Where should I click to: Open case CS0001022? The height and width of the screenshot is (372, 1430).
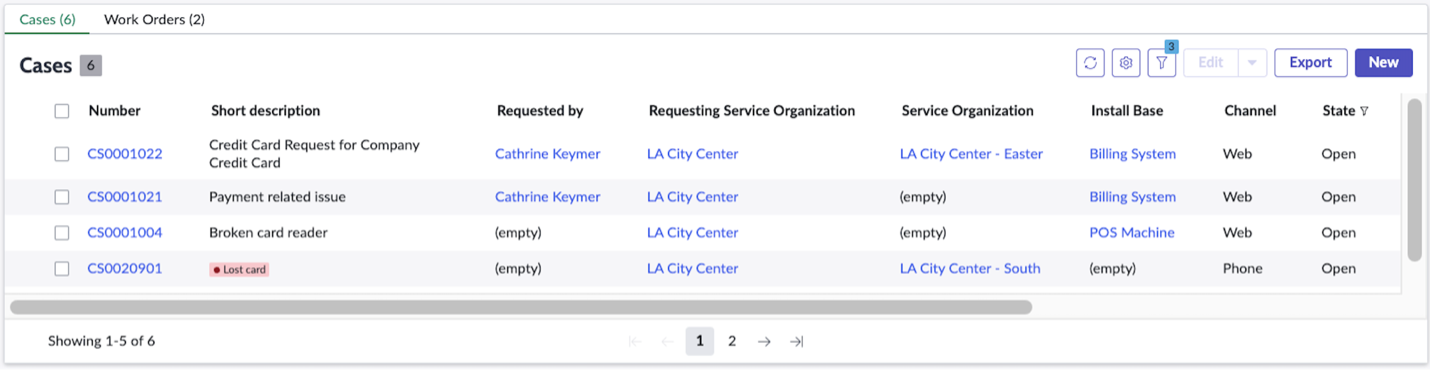(125, 154)
